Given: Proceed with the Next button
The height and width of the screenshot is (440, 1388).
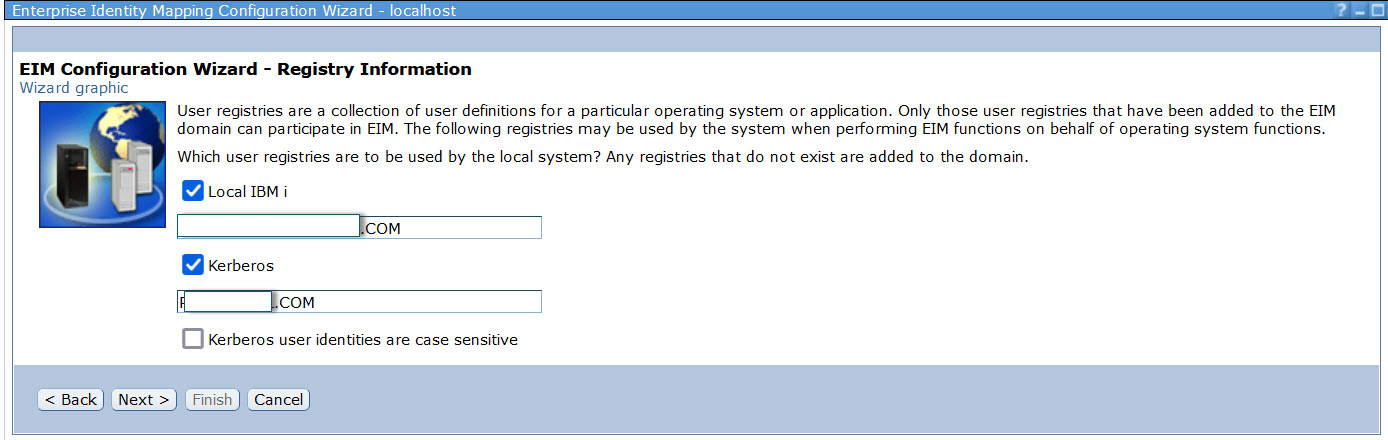Looking at the screenshot, I should pos(144,400).
